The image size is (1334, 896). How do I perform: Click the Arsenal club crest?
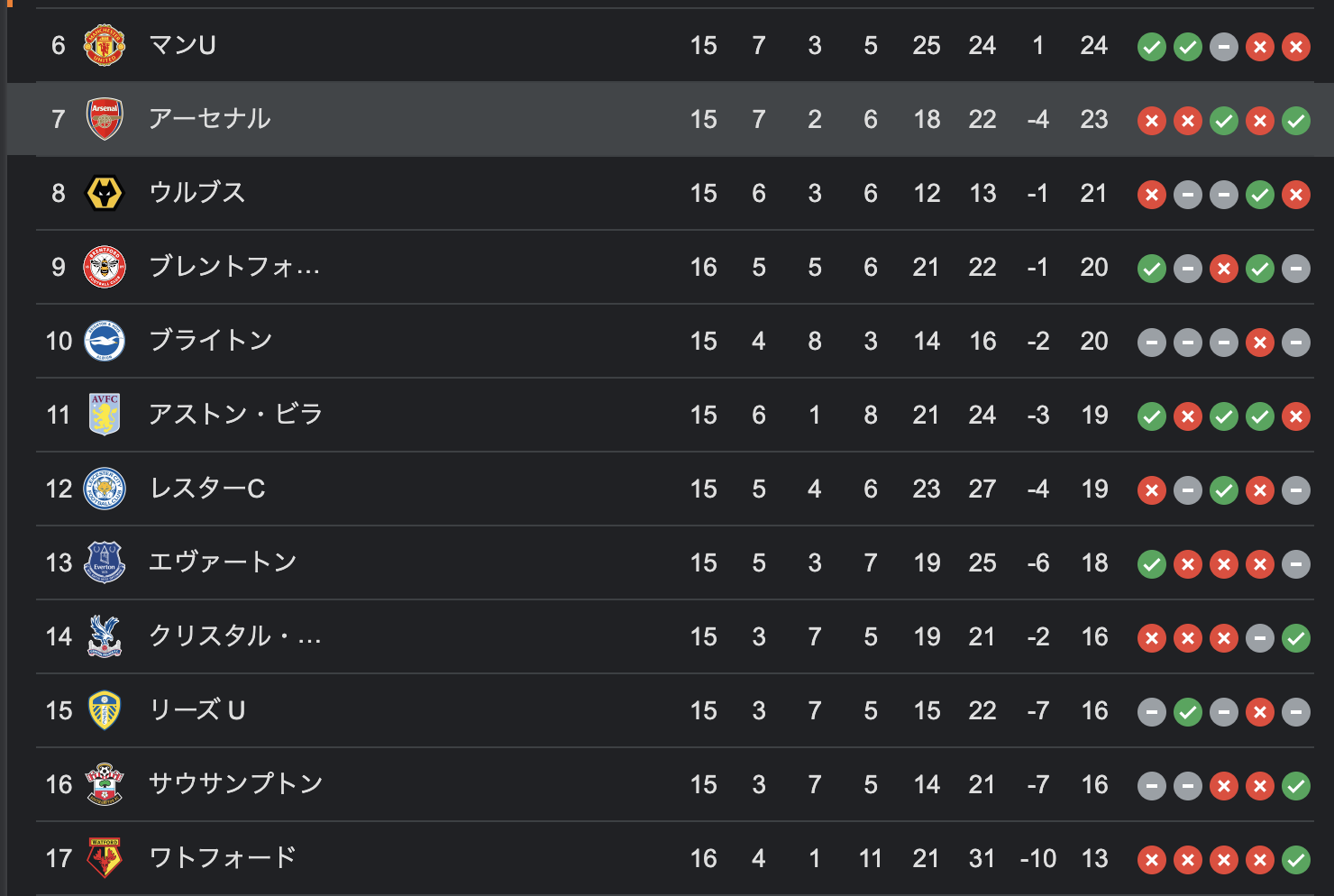104,119
